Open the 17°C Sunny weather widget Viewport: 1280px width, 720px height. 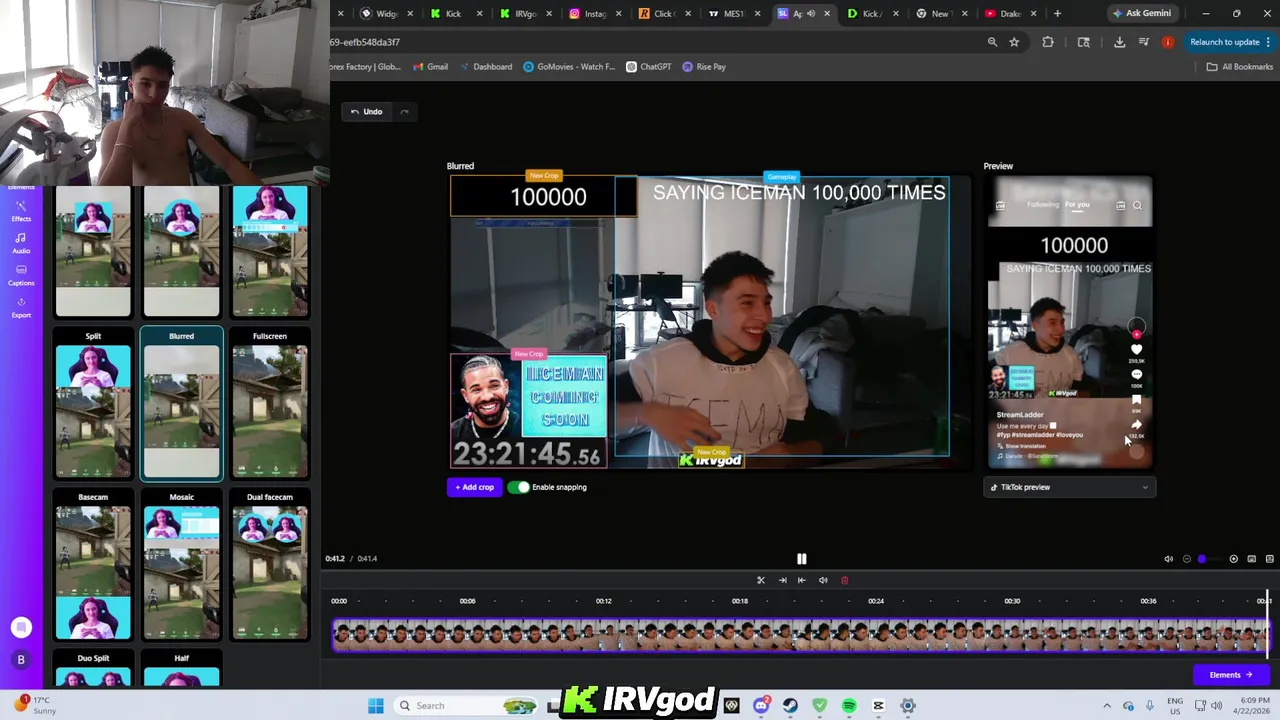click(x=35, y=705)
